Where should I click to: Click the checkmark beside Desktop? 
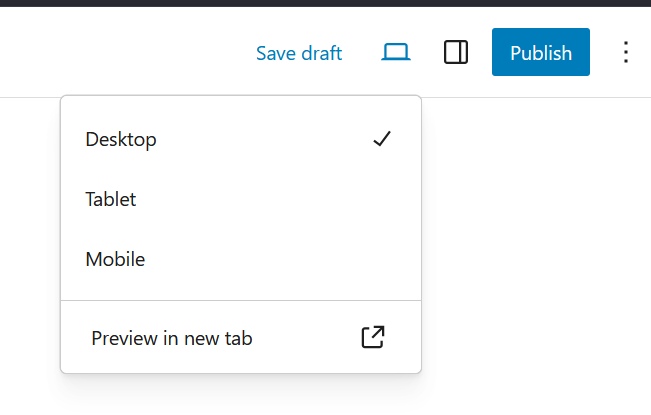pos(381,139)
